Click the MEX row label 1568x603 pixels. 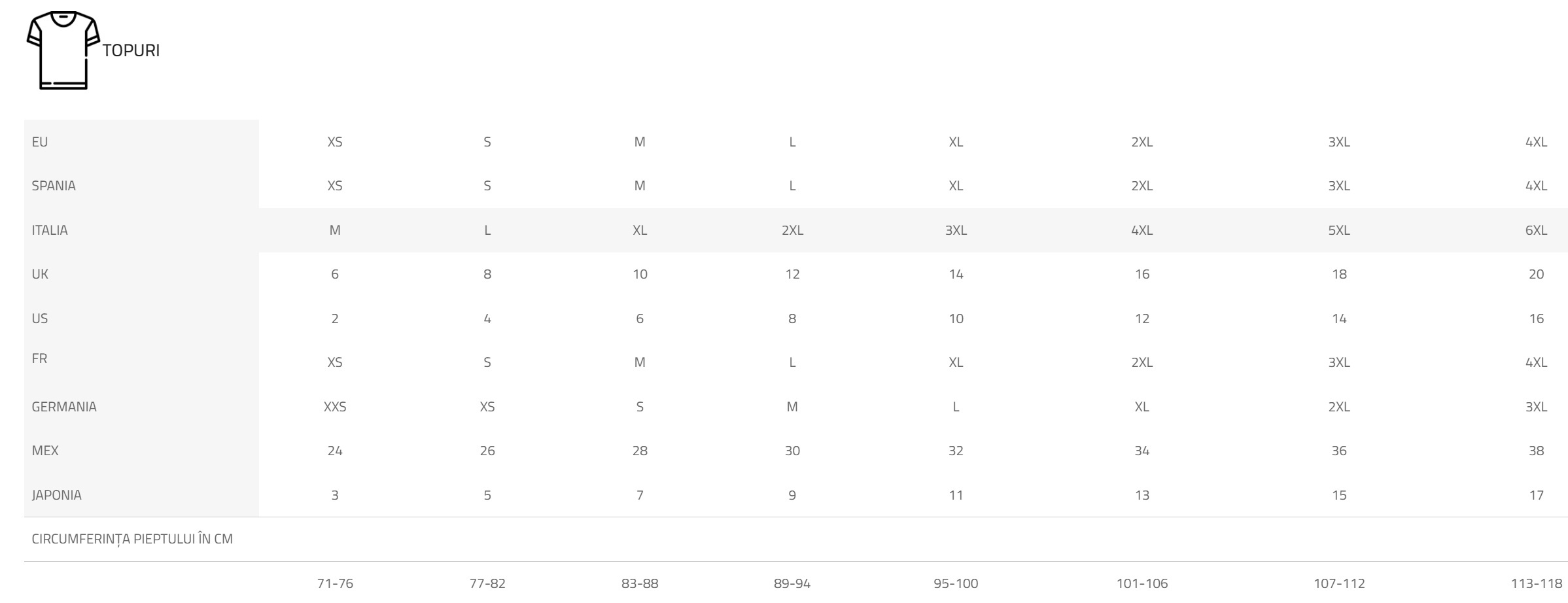click(x=45, y=451)
